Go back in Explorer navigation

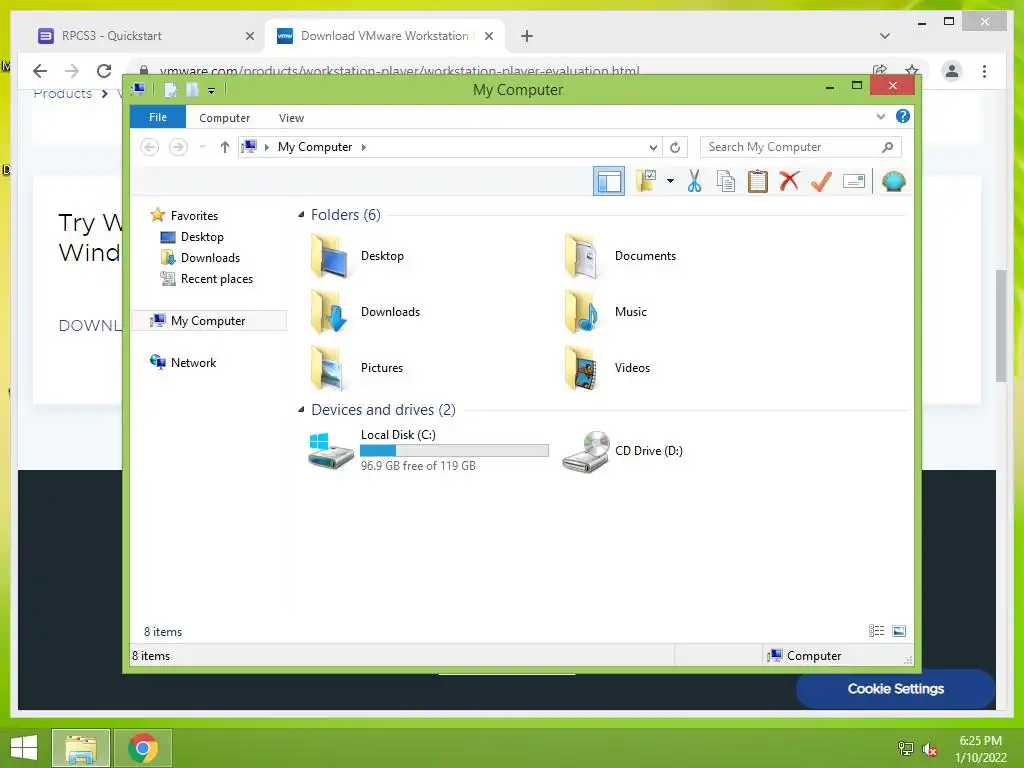pos(150,147)
